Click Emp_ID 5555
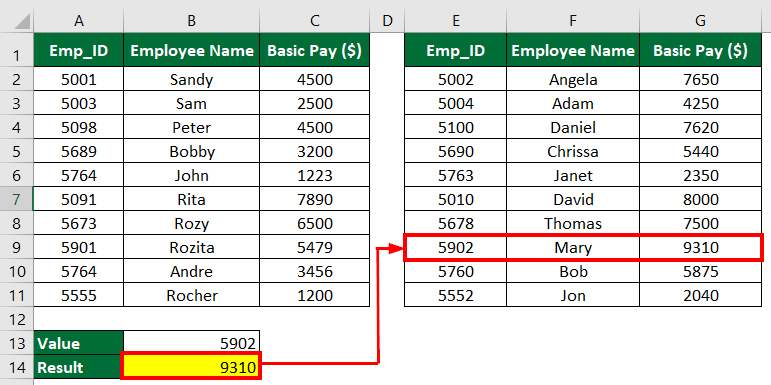771x385 pixels. click(x=79, y=296)
